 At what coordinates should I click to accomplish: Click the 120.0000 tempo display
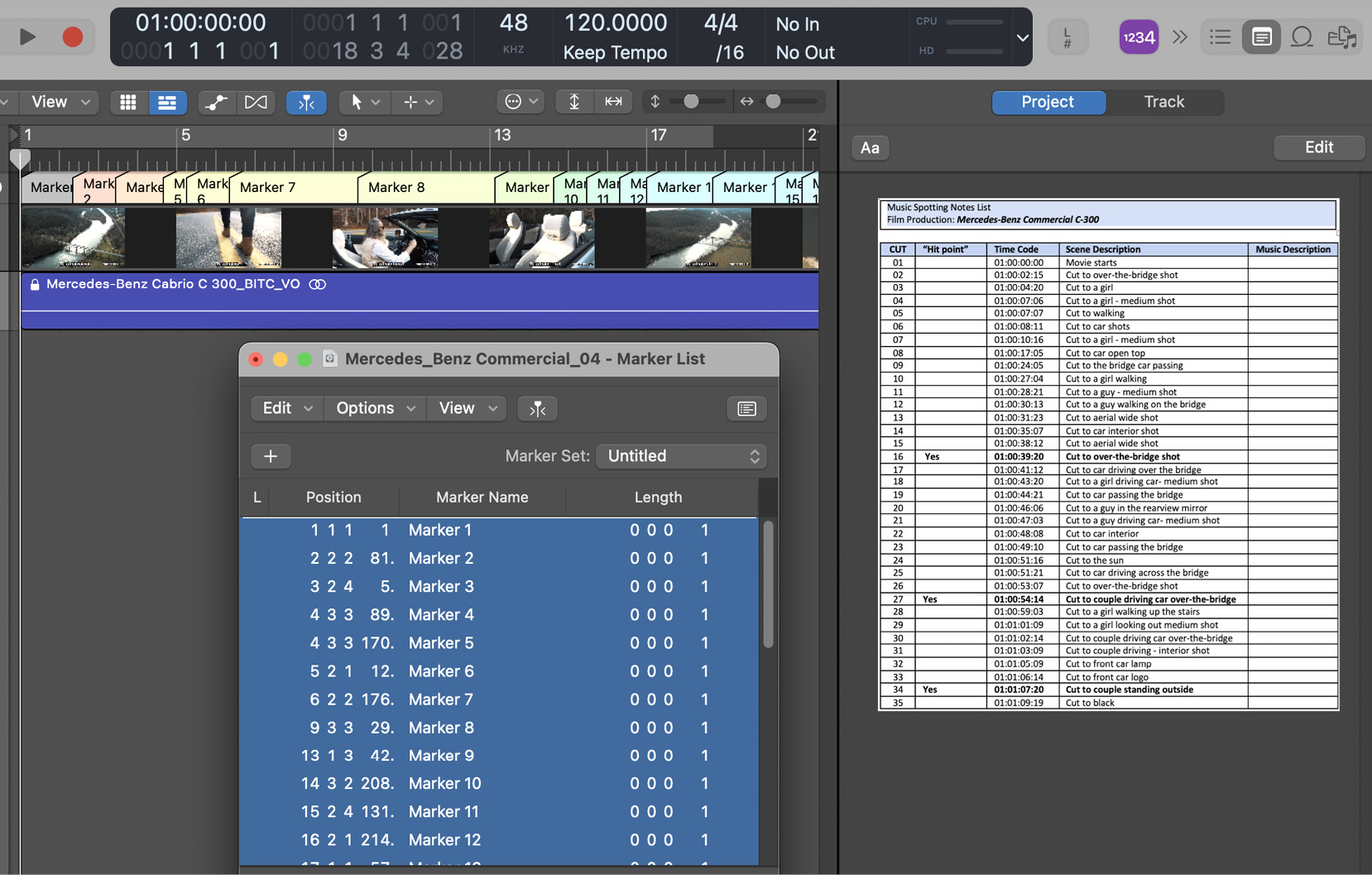click(x=616, y=22)
